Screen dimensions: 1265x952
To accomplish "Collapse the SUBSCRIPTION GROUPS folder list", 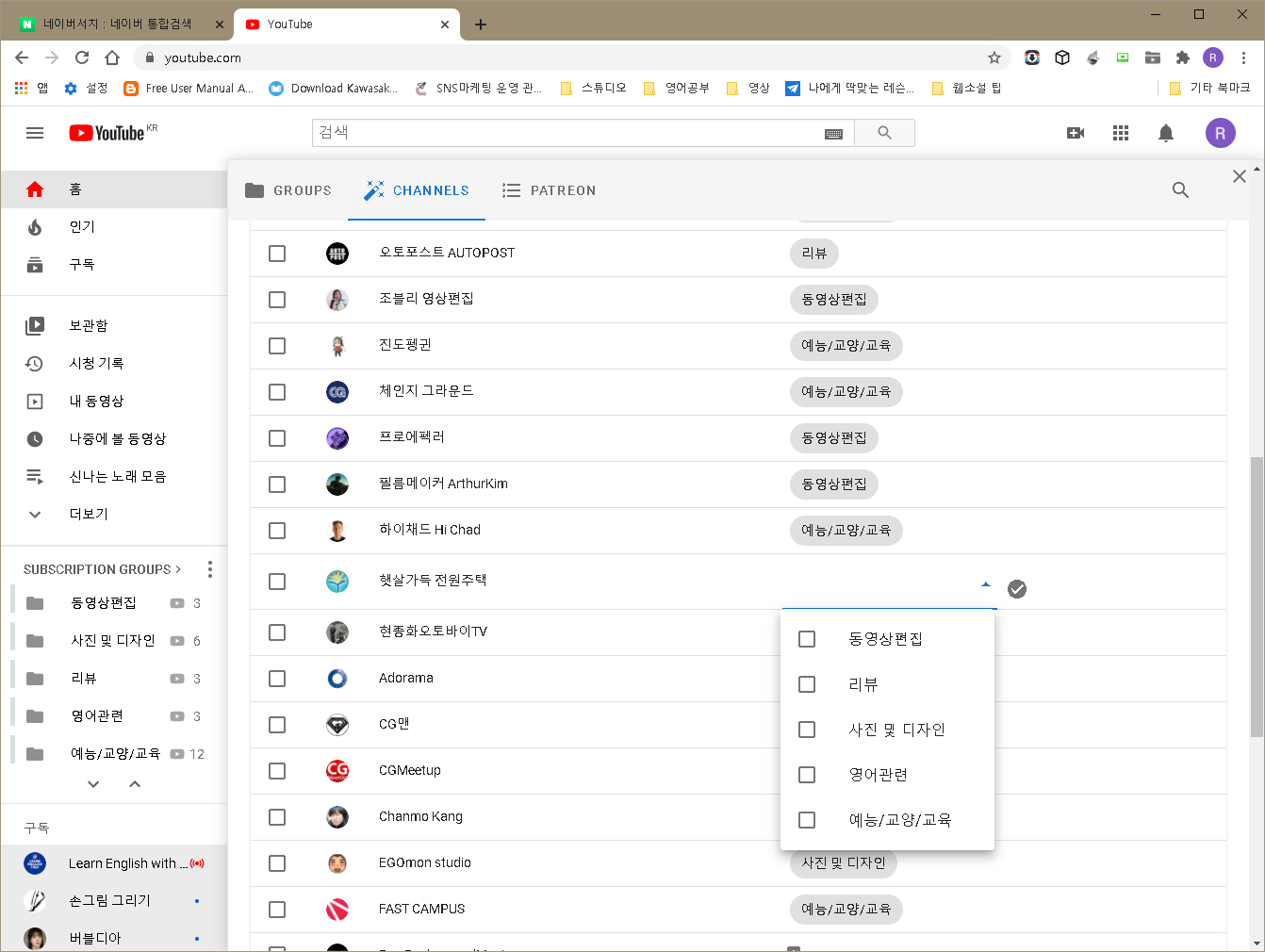I will coord(134,783).
